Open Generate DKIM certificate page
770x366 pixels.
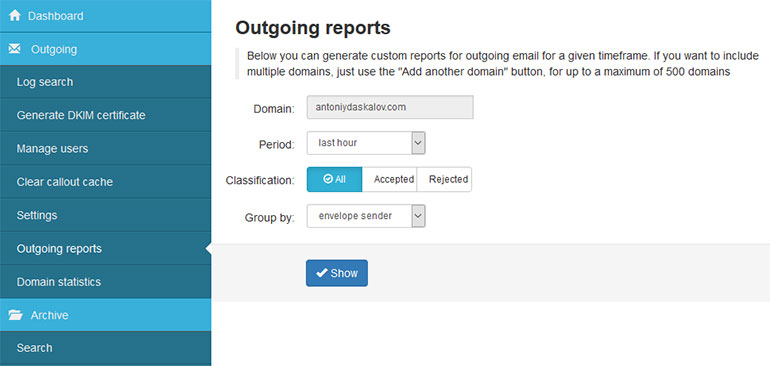tap(106, 115)
